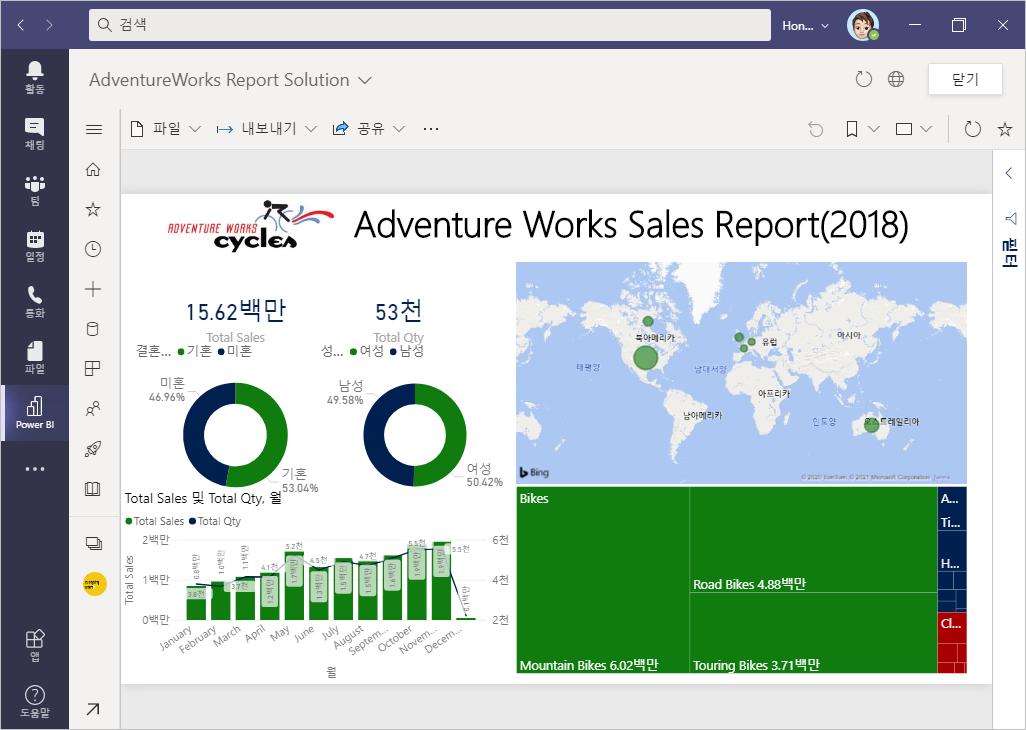The height and width of the screenshot is (730, 1026).
Task: Open Apps grid icon in Power BI nav
Action: click(93, 369)
